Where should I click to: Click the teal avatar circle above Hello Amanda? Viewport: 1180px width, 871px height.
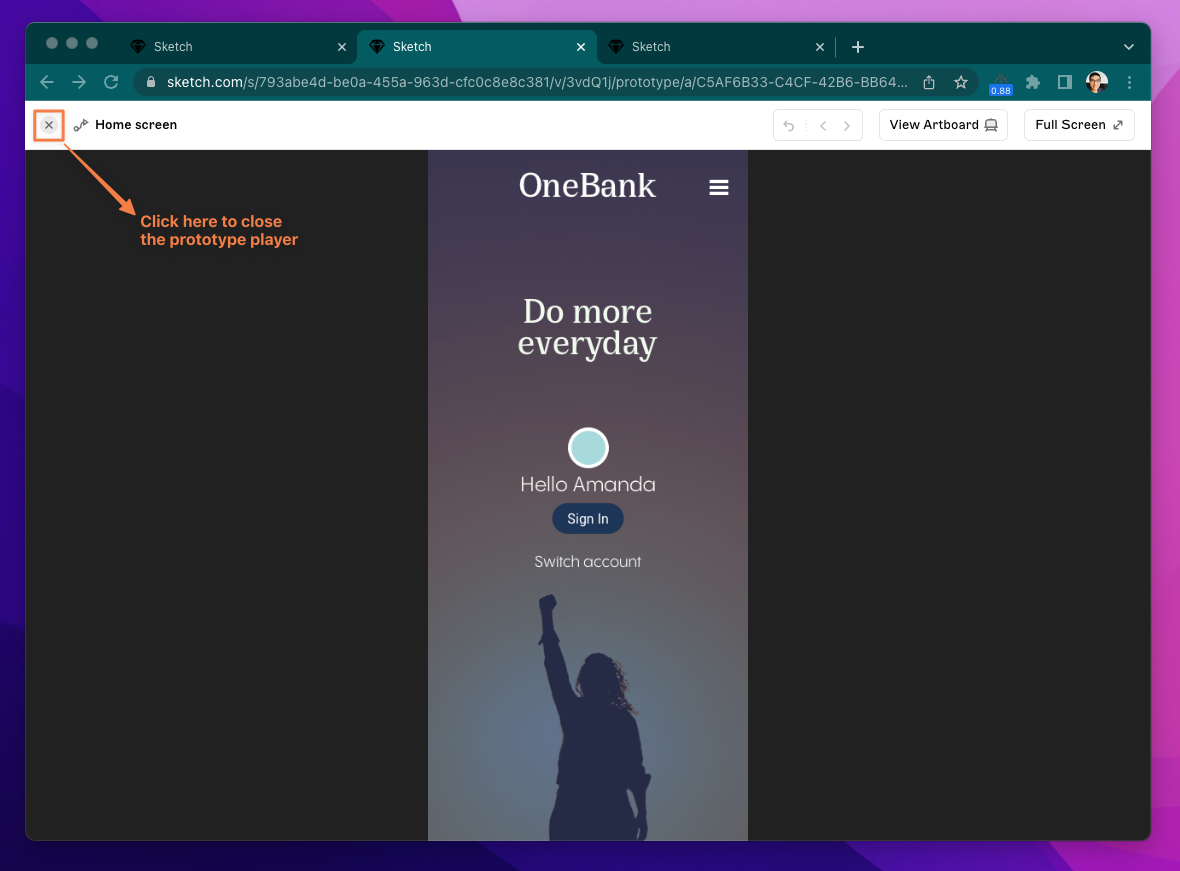coord(588,448)
